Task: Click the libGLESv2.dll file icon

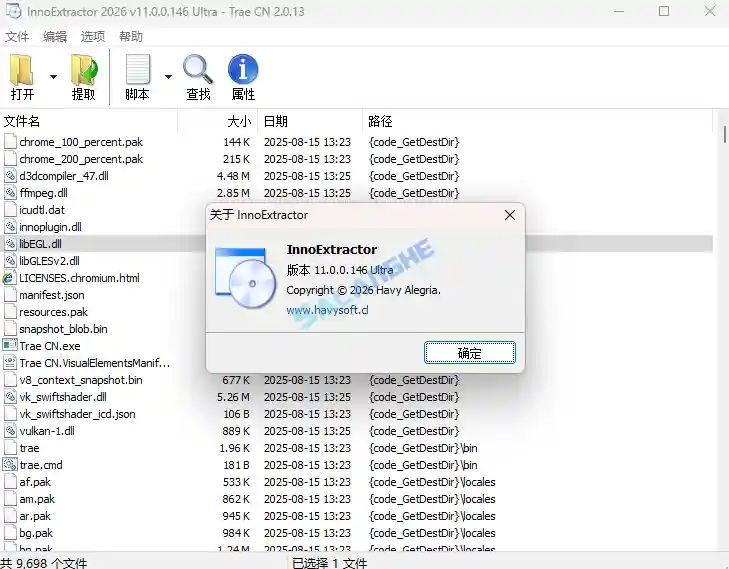Action: (x=10, y=261)
